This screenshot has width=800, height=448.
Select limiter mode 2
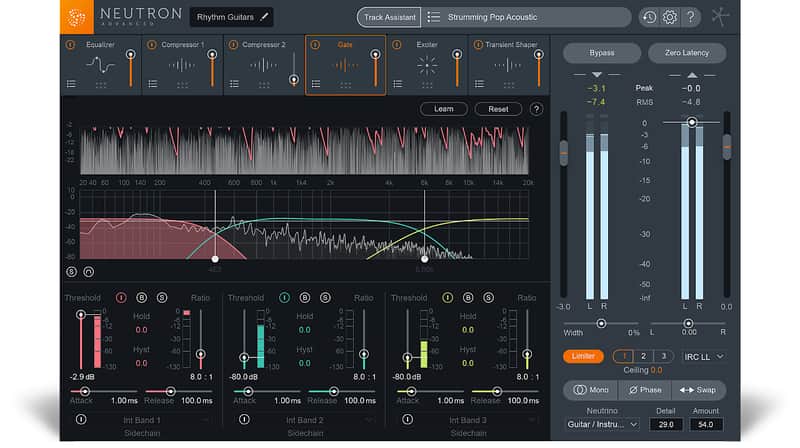(x=643, y=356)
